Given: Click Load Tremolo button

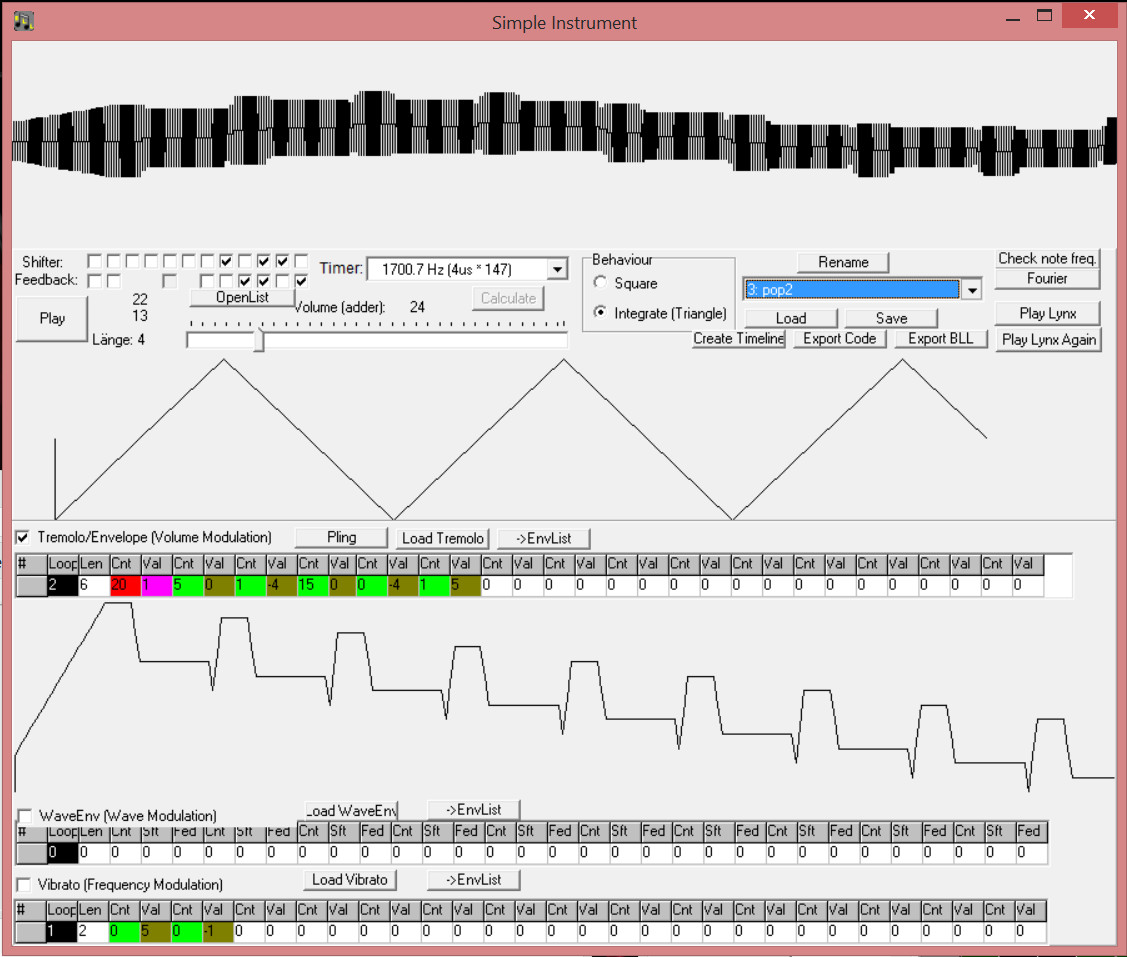Looking at the screenshot, I should pos(442,538).
